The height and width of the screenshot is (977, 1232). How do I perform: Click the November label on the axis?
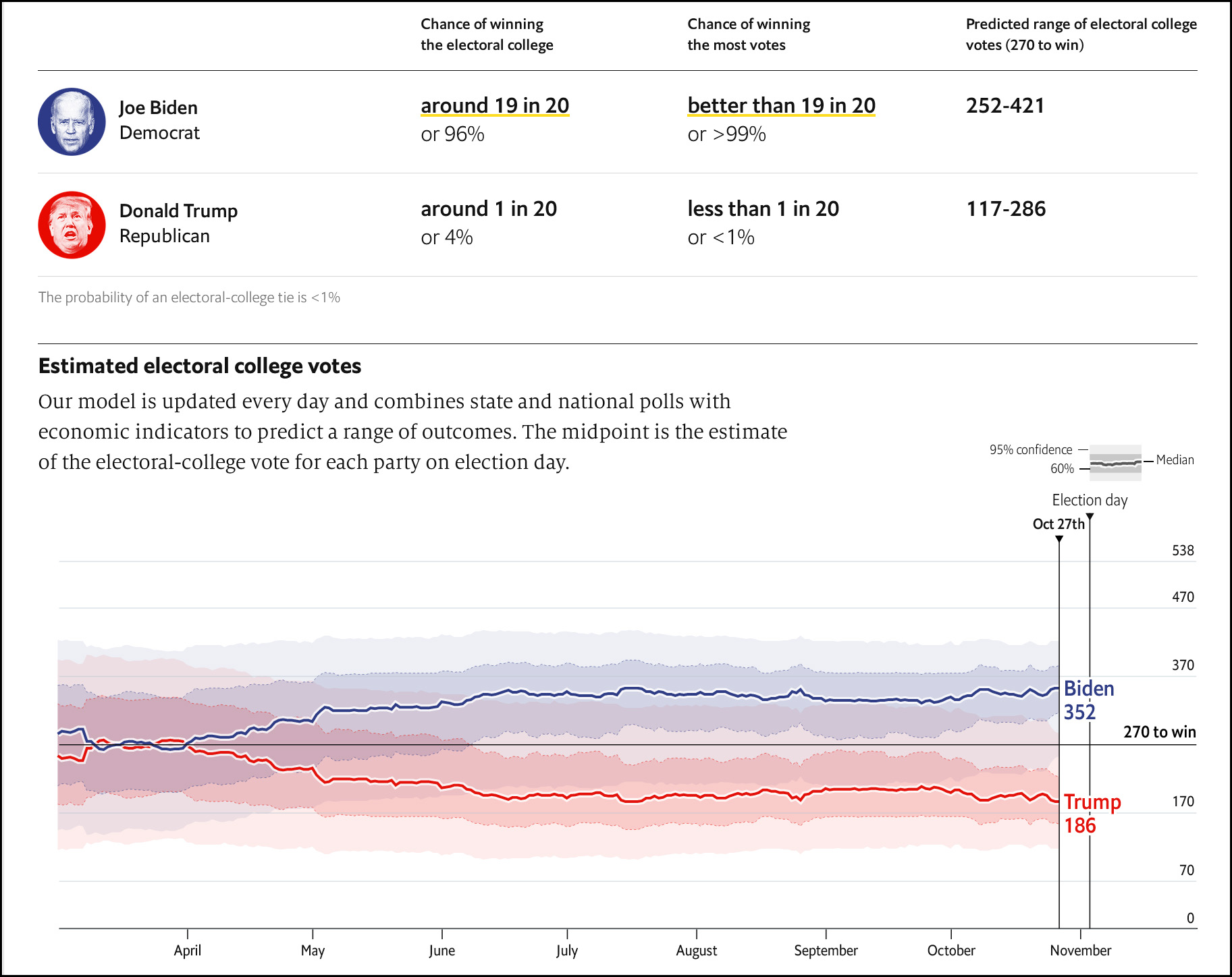click(x=1080, y=951)
